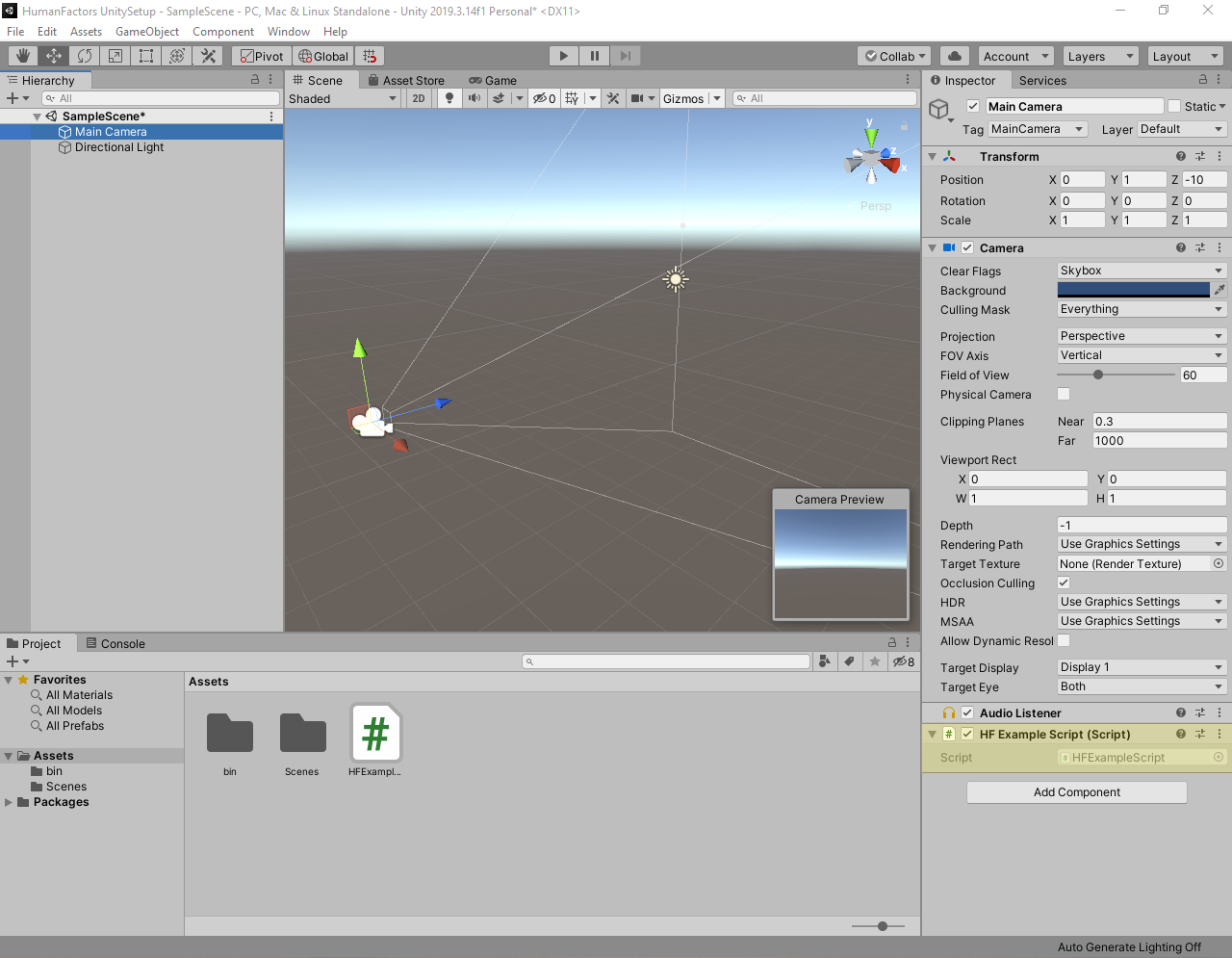The height and width of the screenshot is (958, 1232).
Task: Toggle Global handle rotation button
Action: tap(323, 56)
